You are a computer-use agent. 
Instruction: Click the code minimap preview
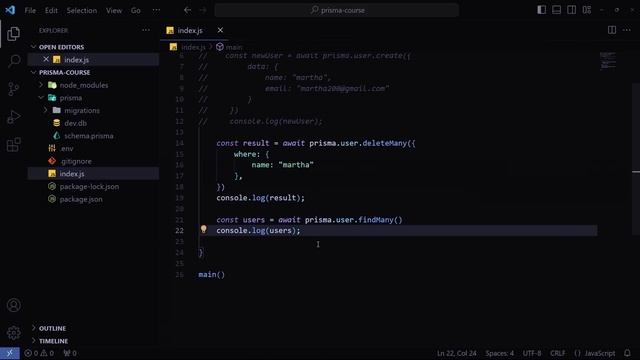[608, 60]
